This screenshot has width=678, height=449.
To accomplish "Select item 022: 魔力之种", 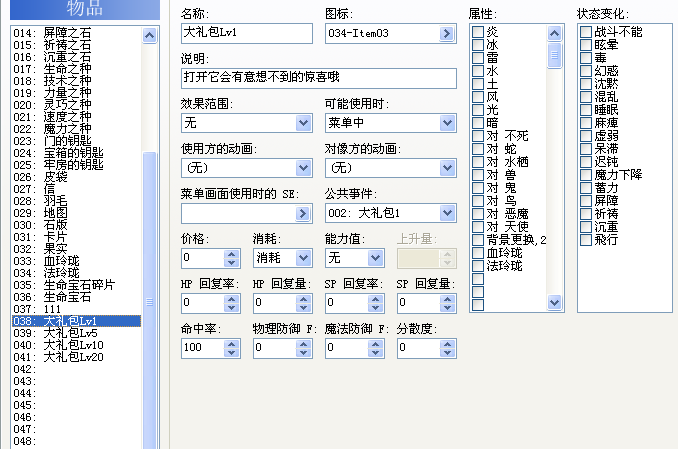I will (x=77, y=129).
